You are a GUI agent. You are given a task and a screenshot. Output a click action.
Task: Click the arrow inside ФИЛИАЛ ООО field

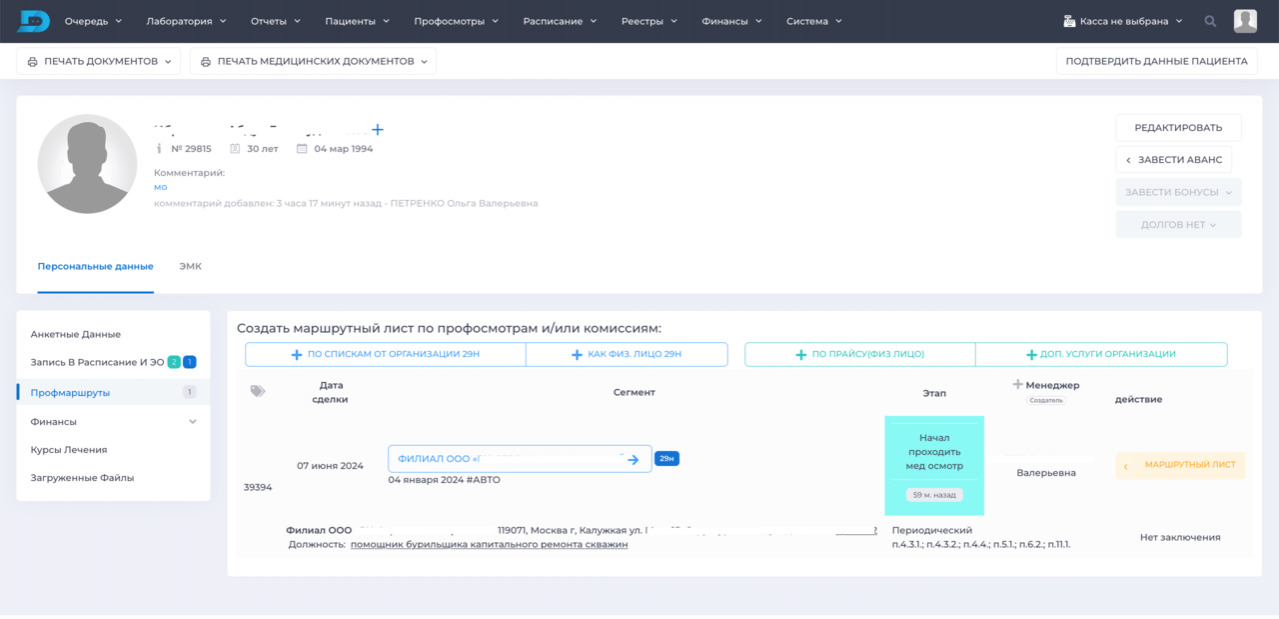coord(633,459)
